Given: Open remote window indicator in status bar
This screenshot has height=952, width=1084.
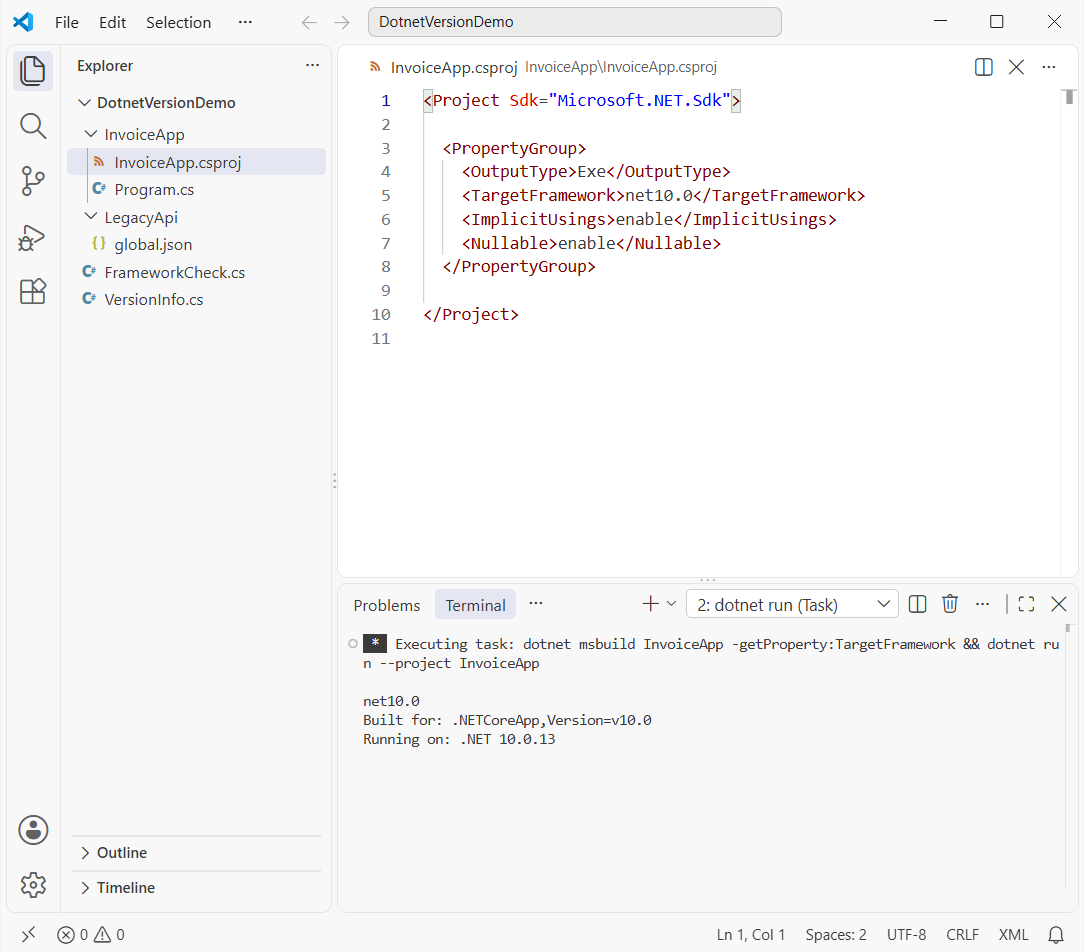Looking at the screenshot, I should point(28,935).
